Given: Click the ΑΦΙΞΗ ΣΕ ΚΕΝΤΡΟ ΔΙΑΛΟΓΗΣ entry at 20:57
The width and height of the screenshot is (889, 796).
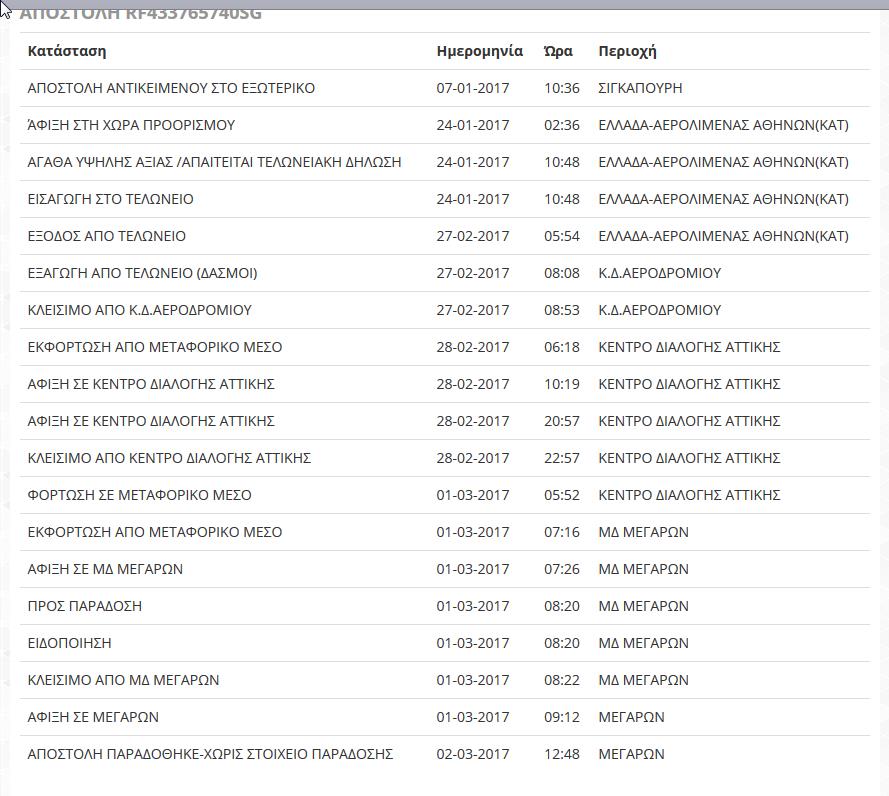Looking at the screenshot, I should [151, 421].
